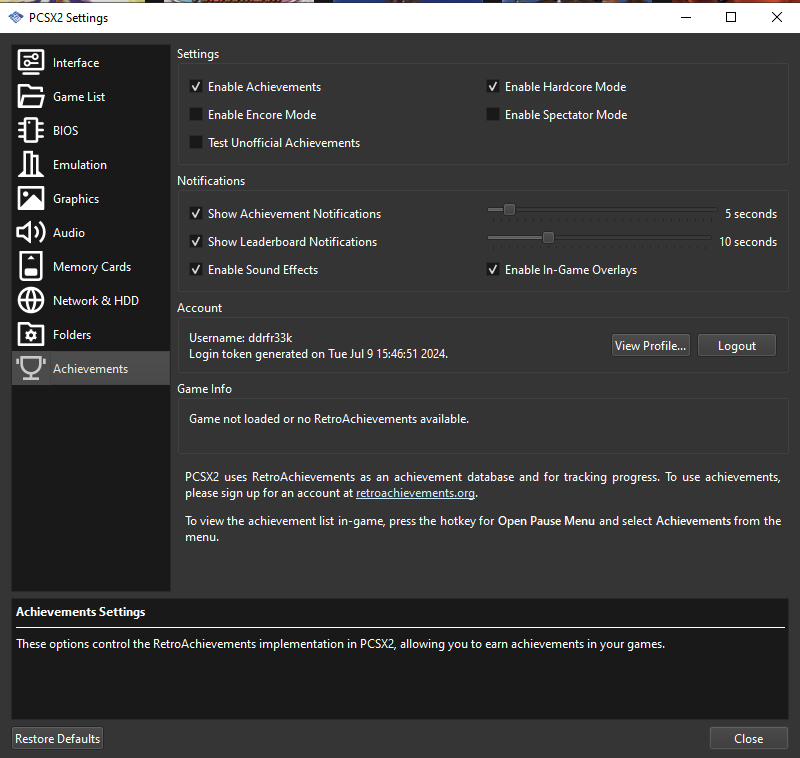Select Achievements category label
Viewport: 800px width, 758px height.
tap(90, 369)
